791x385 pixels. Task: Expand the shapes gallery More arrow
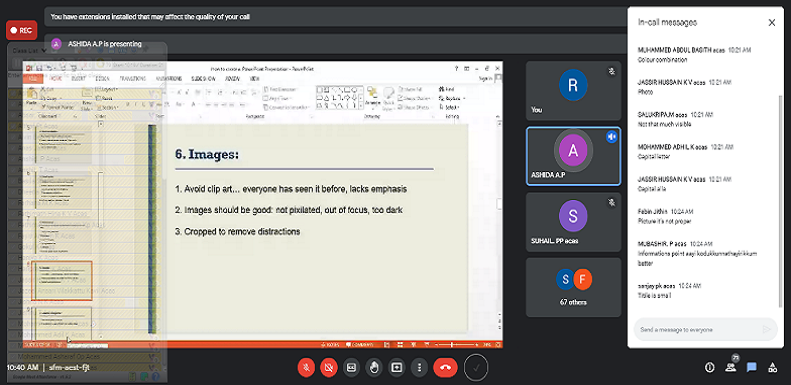[360, 106]
